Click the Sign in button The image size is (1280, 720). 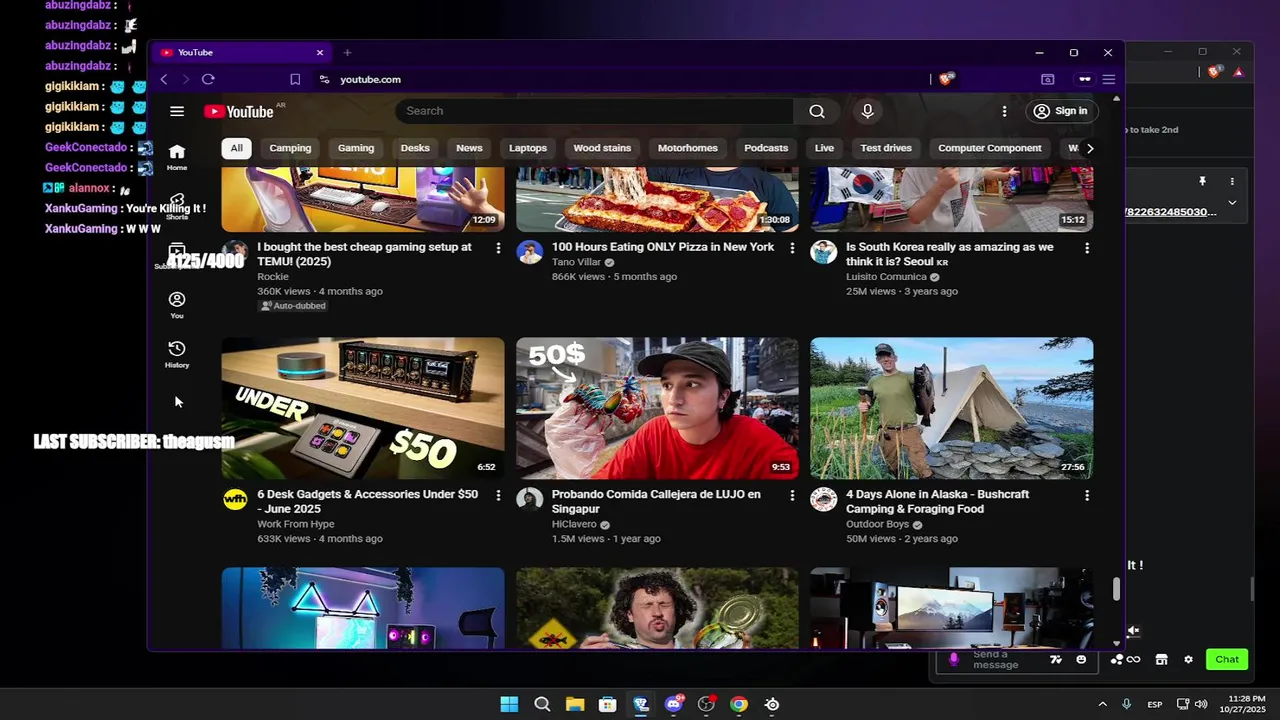1060,111
